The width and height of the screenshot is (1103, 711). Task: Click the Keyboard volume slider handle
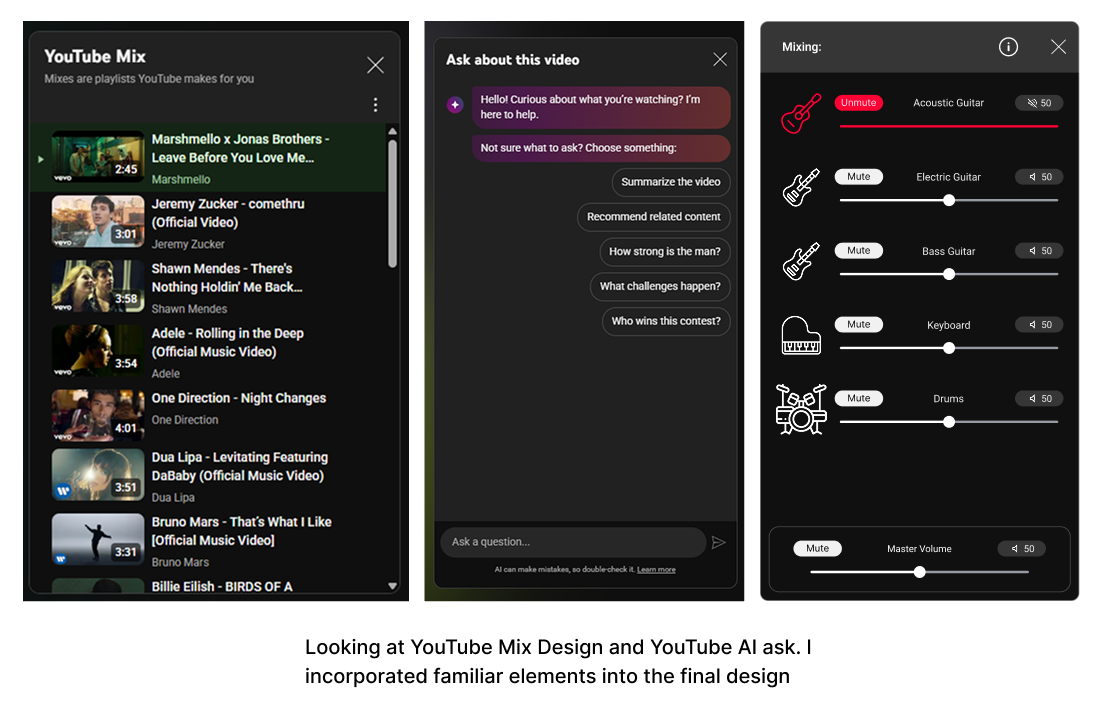click(x=949, y=348)
